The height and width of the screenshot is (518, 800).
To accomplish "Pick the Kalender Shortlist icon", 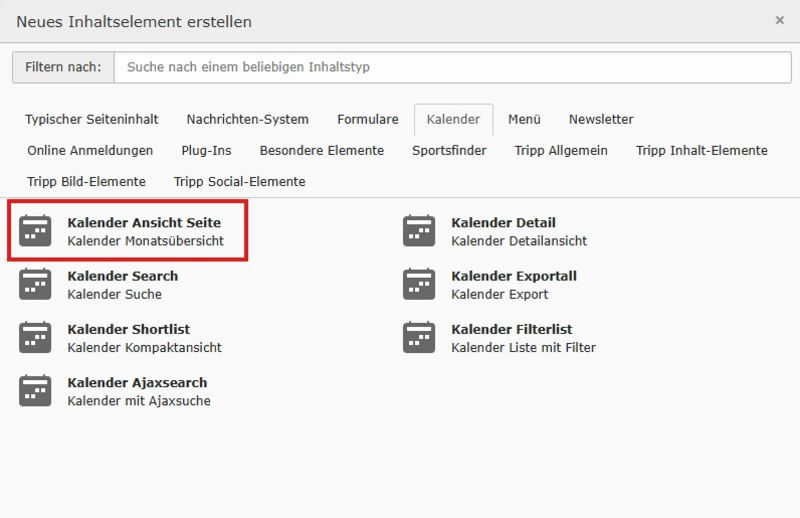I will [x=35, y=337].
